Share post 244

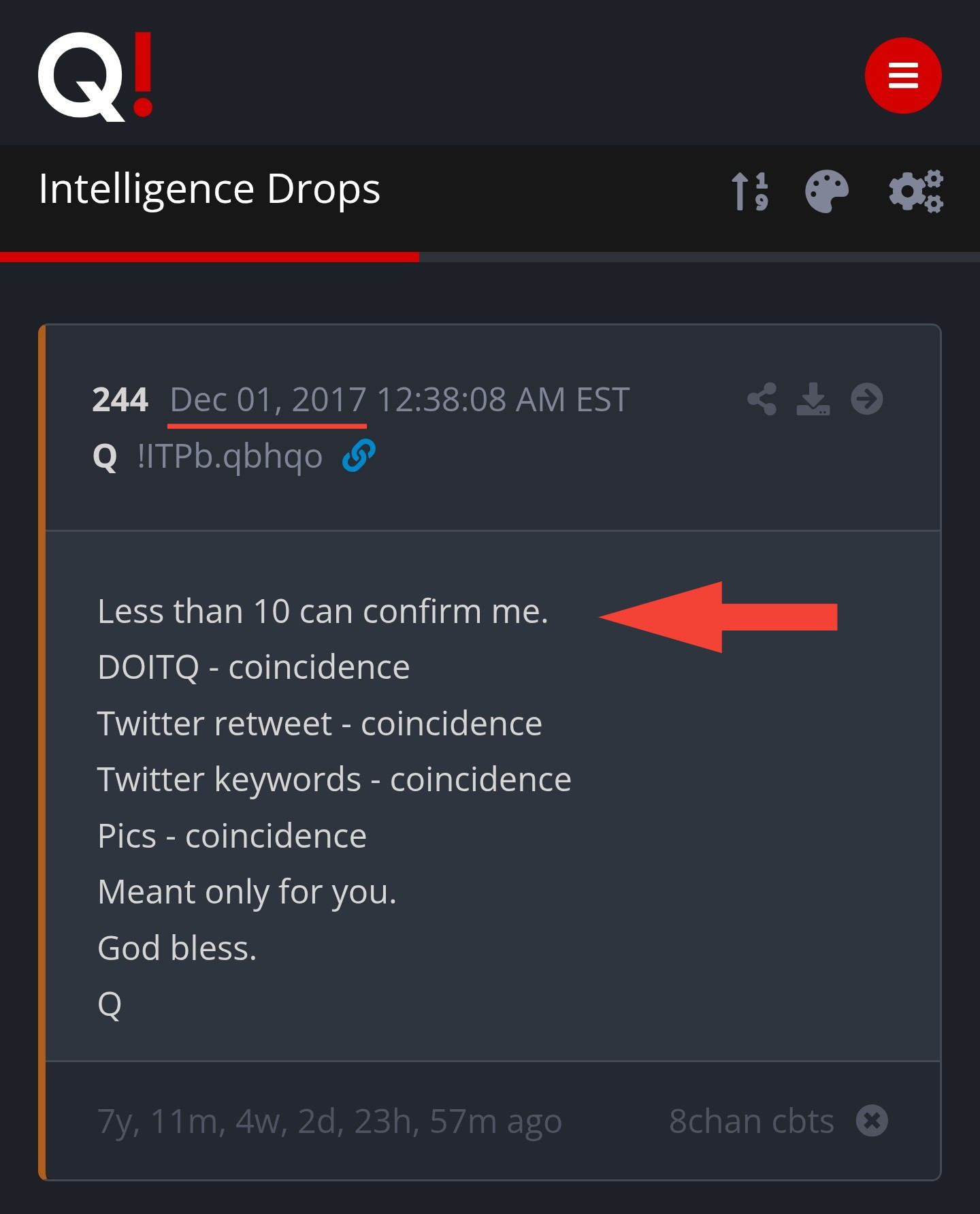point(762,399)
